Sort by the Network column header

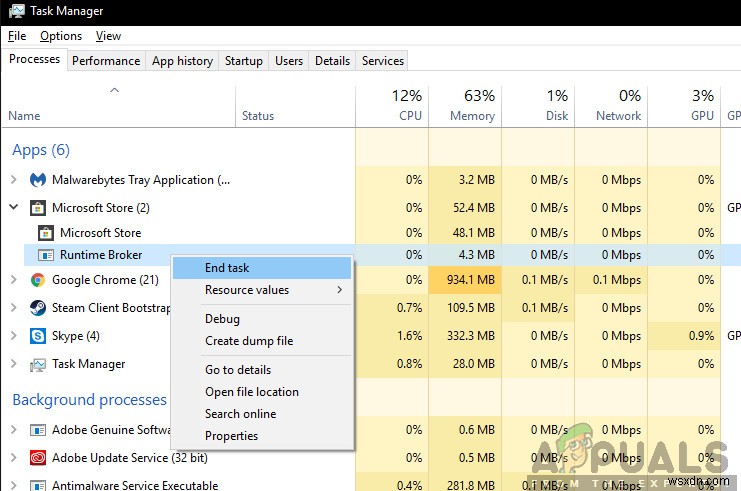[611, 107]
